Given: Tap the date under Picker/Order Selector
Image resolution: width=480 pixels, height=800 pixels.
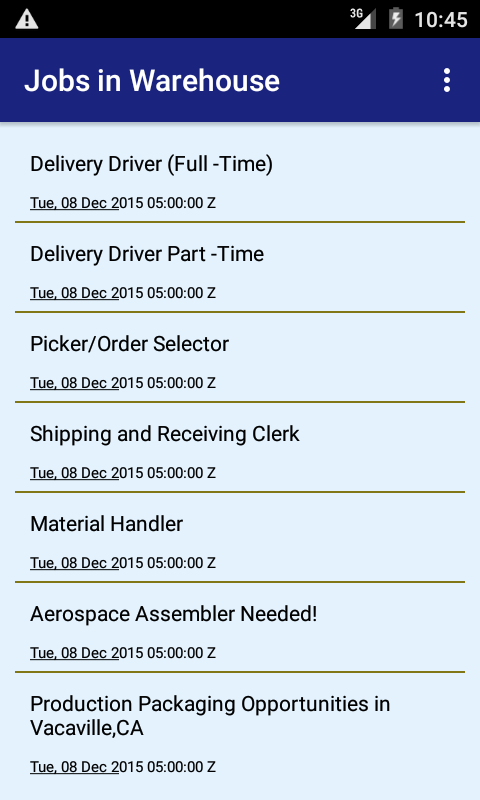Looking at the screenshot, I should tap(123, 383).
